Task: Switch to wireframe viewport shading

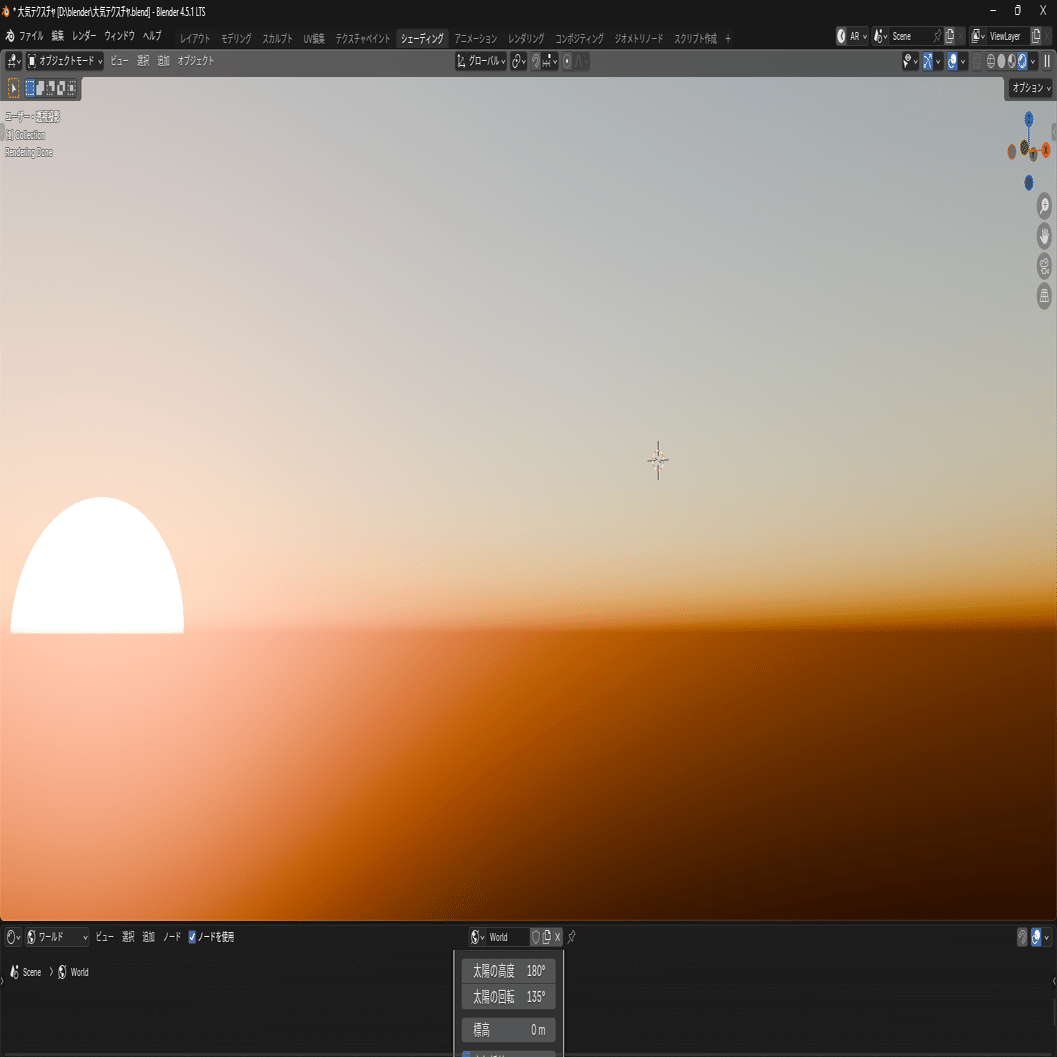Action: point(991,62)
